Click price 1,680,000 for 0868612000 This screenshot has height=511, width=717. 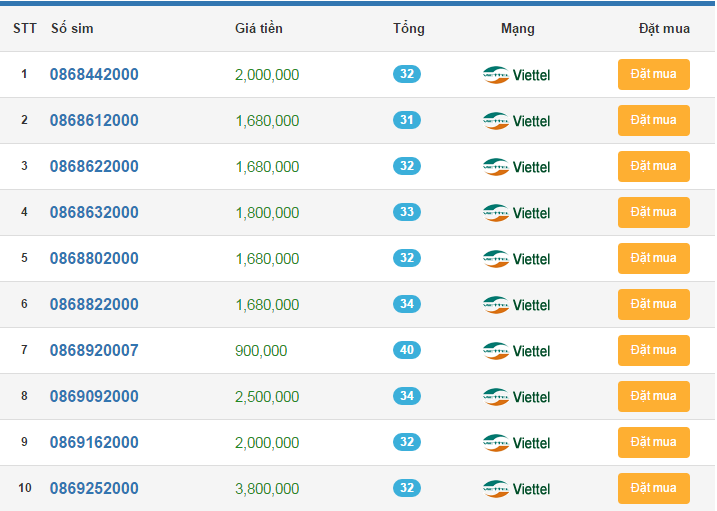(x=267, y=121)
